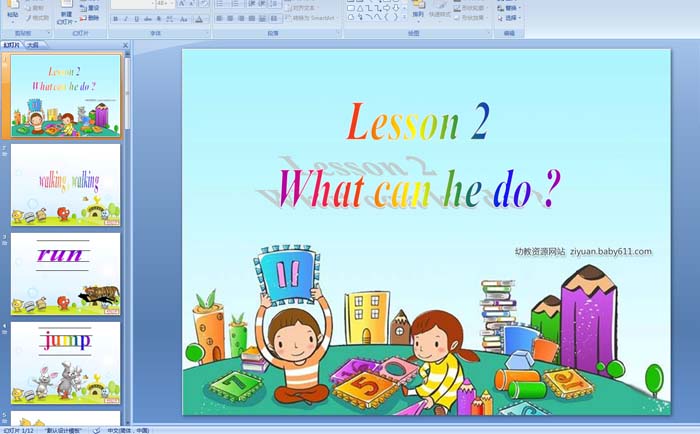Select the left brace shape
This screenshot has height=434, width=700.
tap(387, 17)
